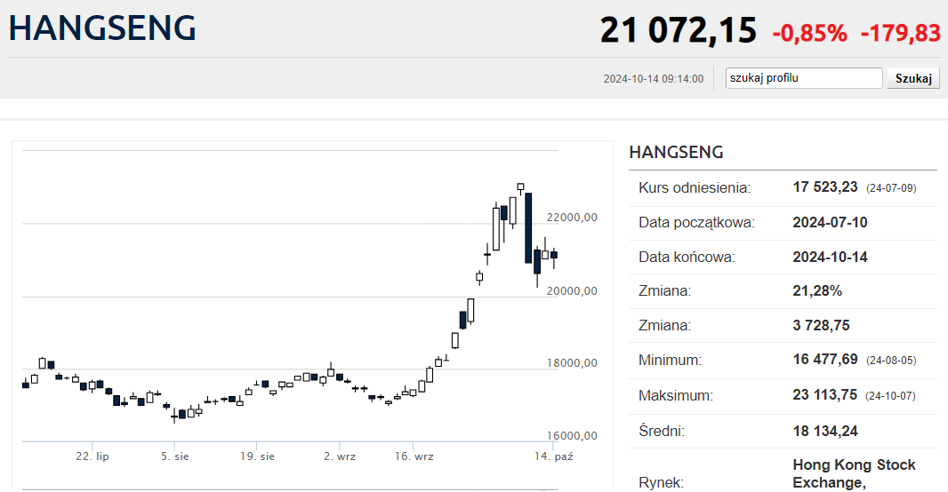Click the 'Minimum:' label
Viewport: 948px width, 492px height.
tap(670, 360)
